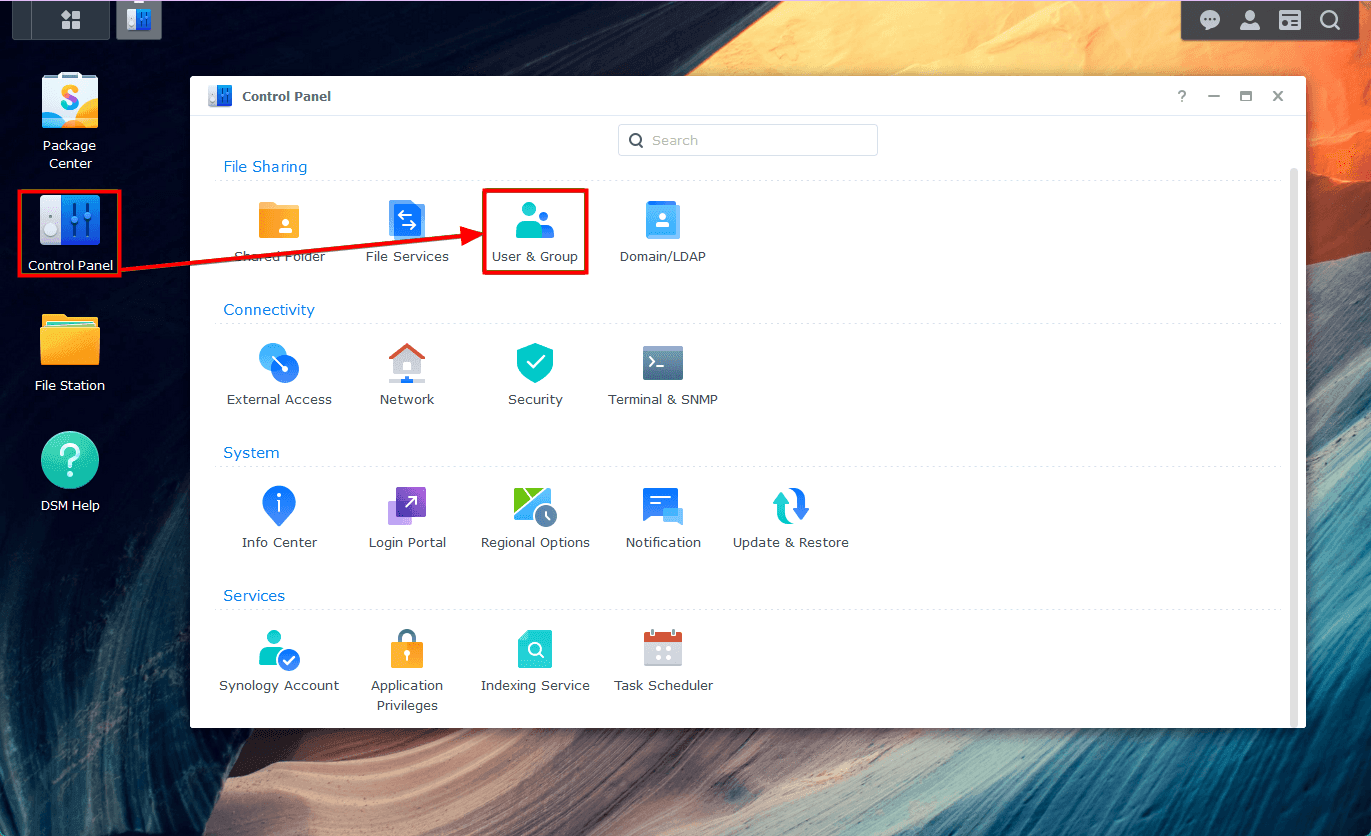Open User & Group settings
Screen dimensions: 1371x836
[x=535, y=231]
